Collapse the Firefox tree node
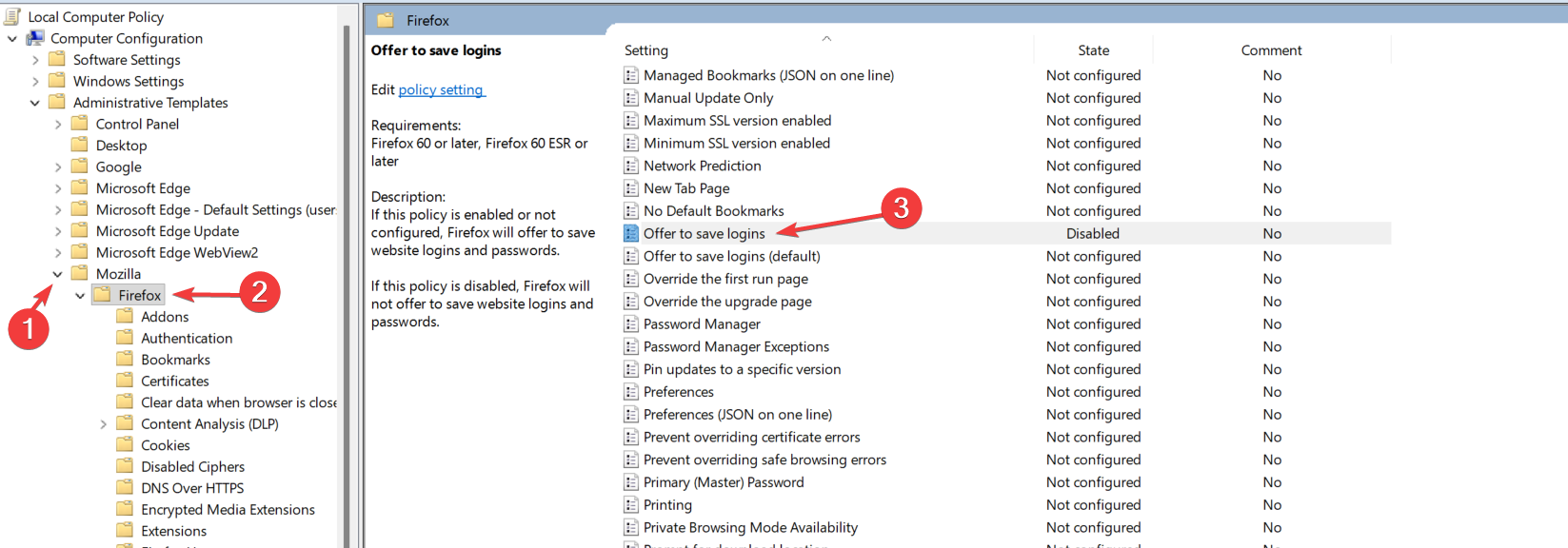The width and height of the screenshot is (1568, 548). (80, 296)
